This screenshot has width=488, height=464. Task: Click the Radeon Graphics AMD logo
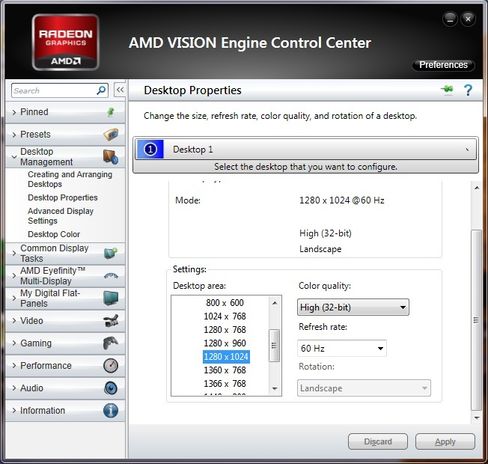(x=66, y=42)
